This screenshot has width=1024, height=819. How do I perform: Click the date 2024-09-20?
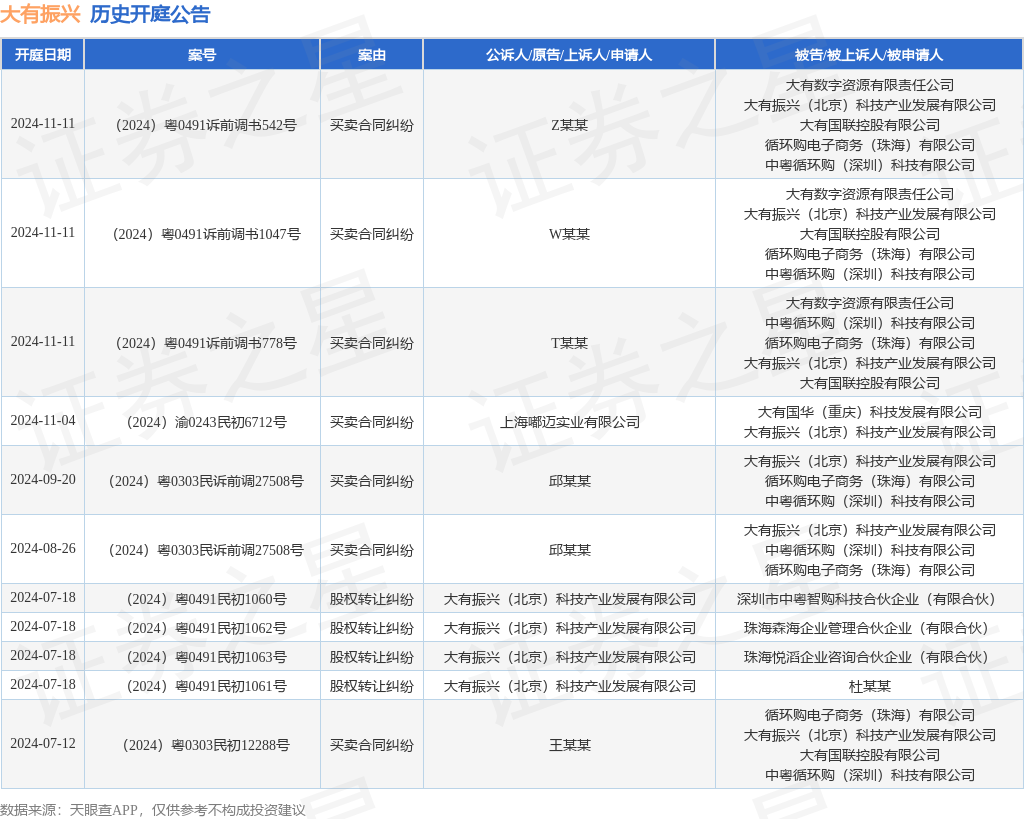coord(42,479)
